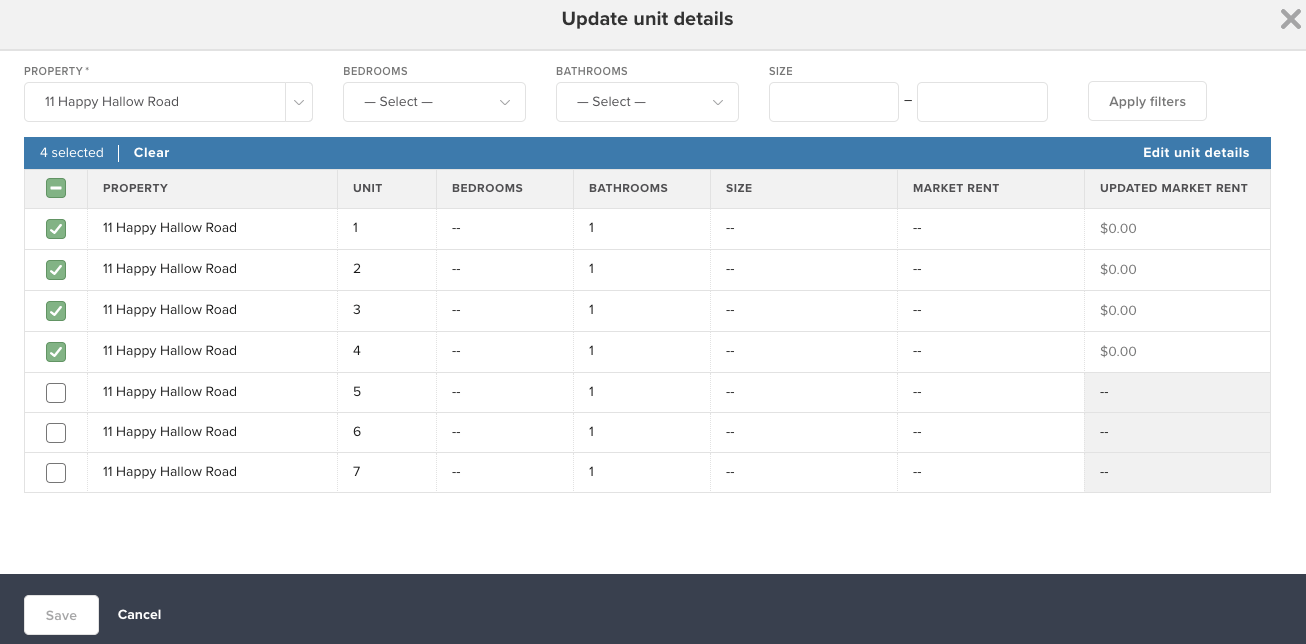Uncheck the checkbox for unit 1

56,228
